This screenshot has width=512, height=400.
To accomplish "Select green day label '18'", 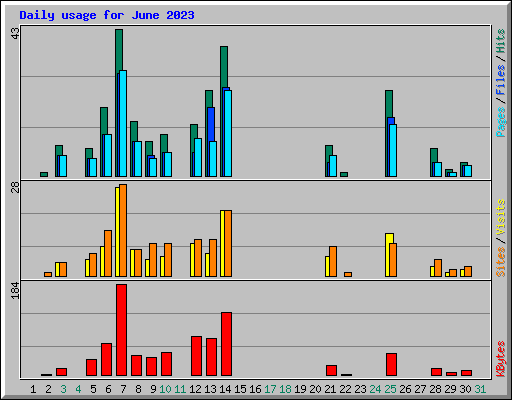I will click(x=285, y=389).
